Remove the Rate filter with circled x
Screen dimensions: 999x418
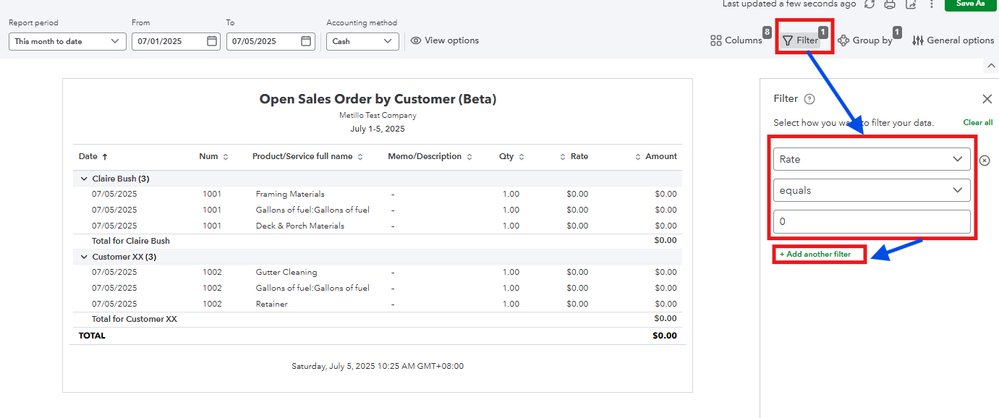coord(984,160)
